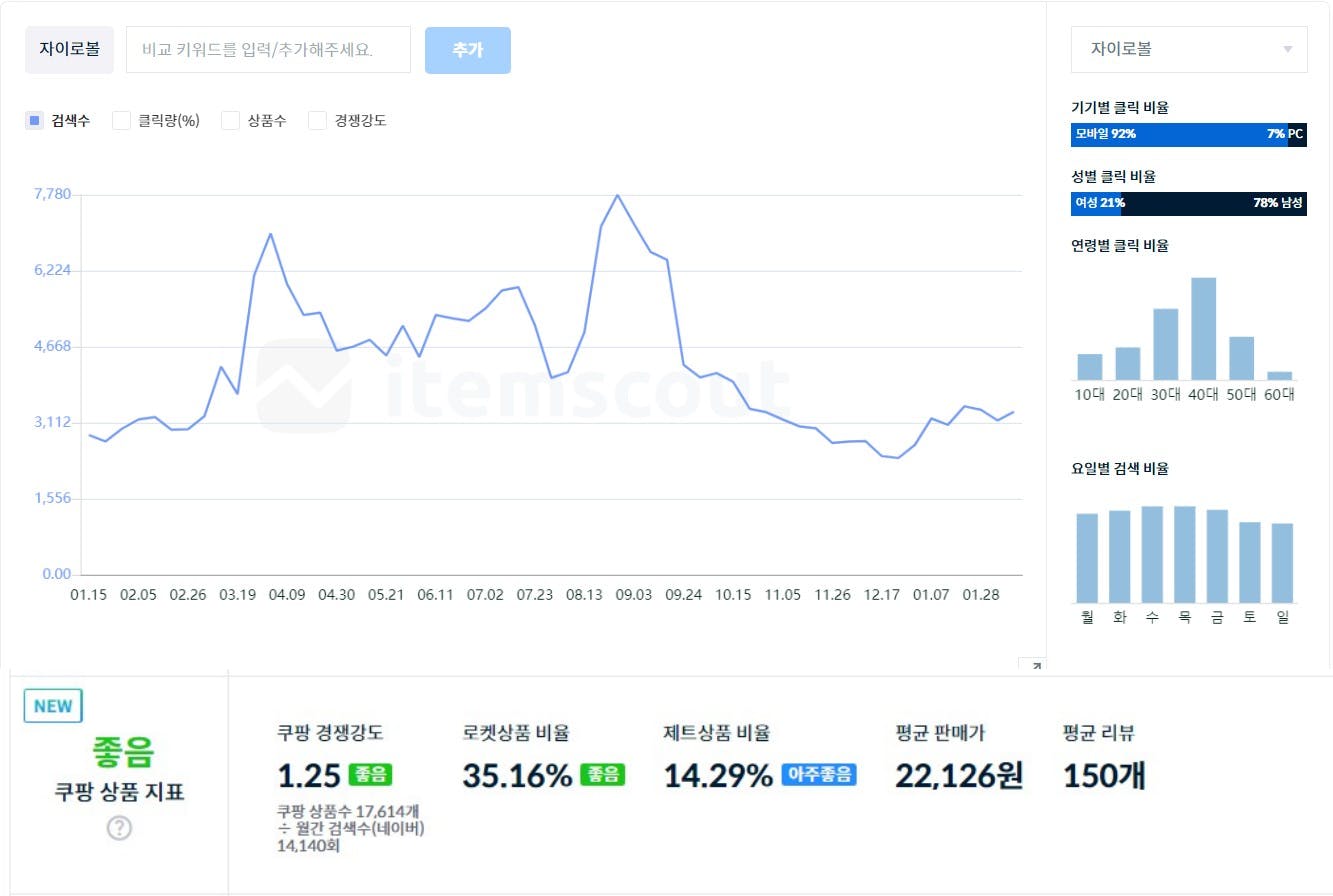The width and height of the screenshot is (1333, 896).
Task: Click the 1,556 y-axis label
Action: tap(53, 498)
